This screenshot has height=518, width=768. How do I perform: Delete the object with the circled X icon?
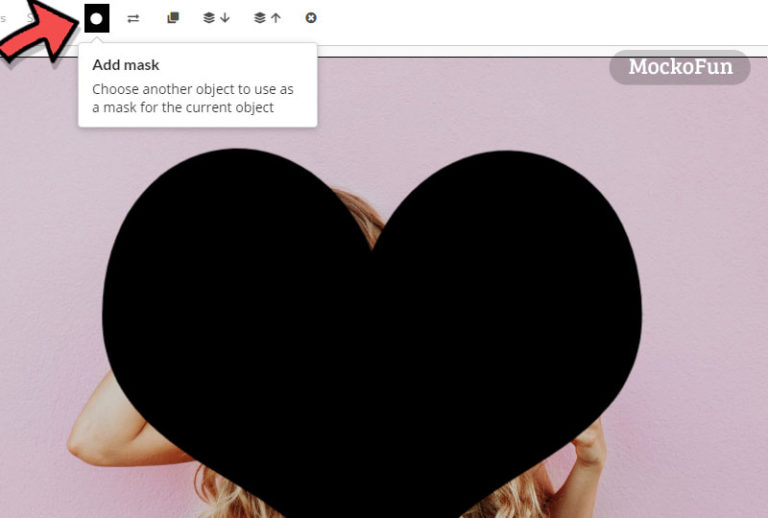(311, 18)
